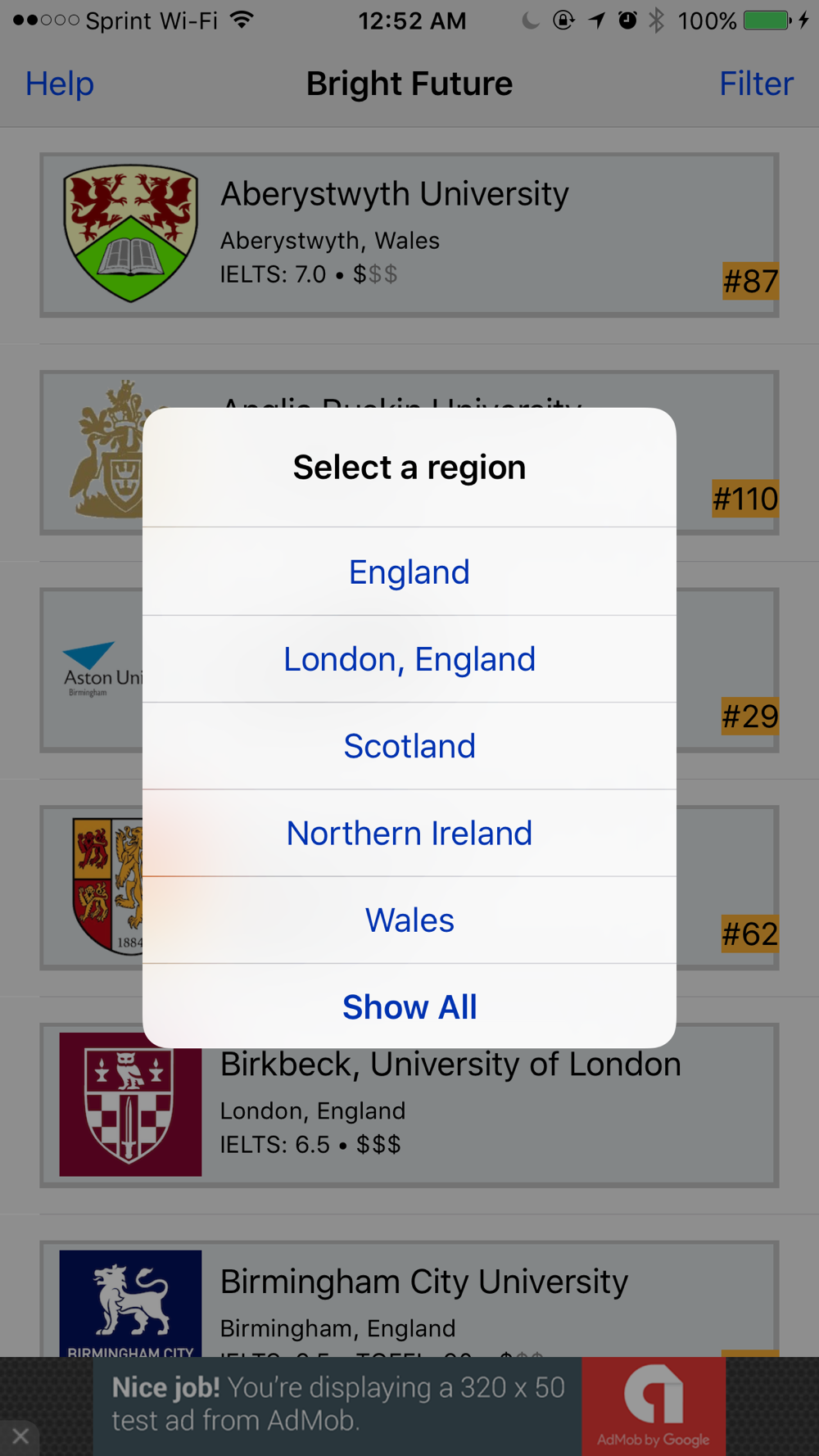The image size is (819, 1456).
Task: Select London, England region
Action: tap(409, 659)
